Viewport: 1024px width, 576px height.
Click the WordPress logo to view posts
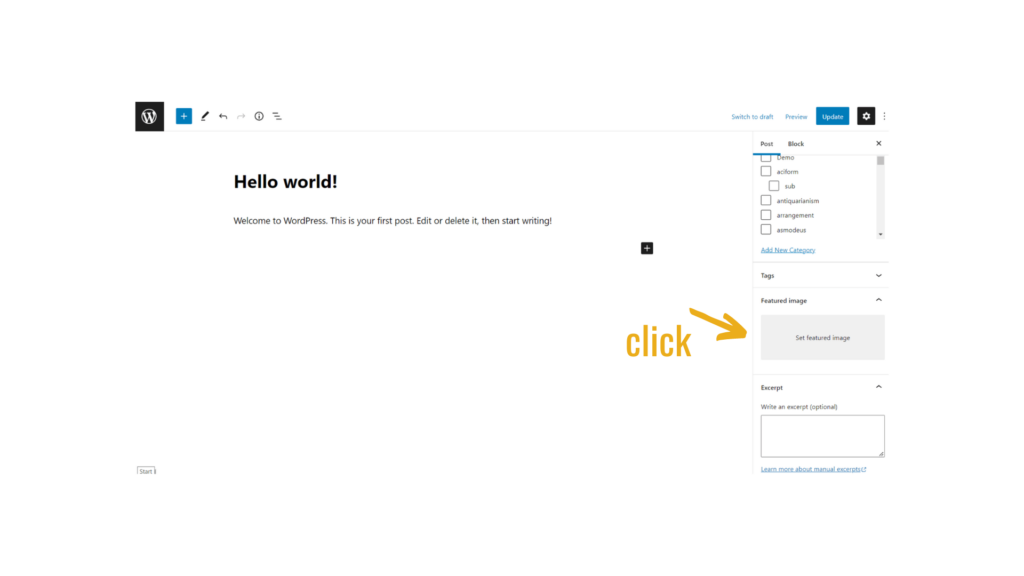click(x=150, y=116)
